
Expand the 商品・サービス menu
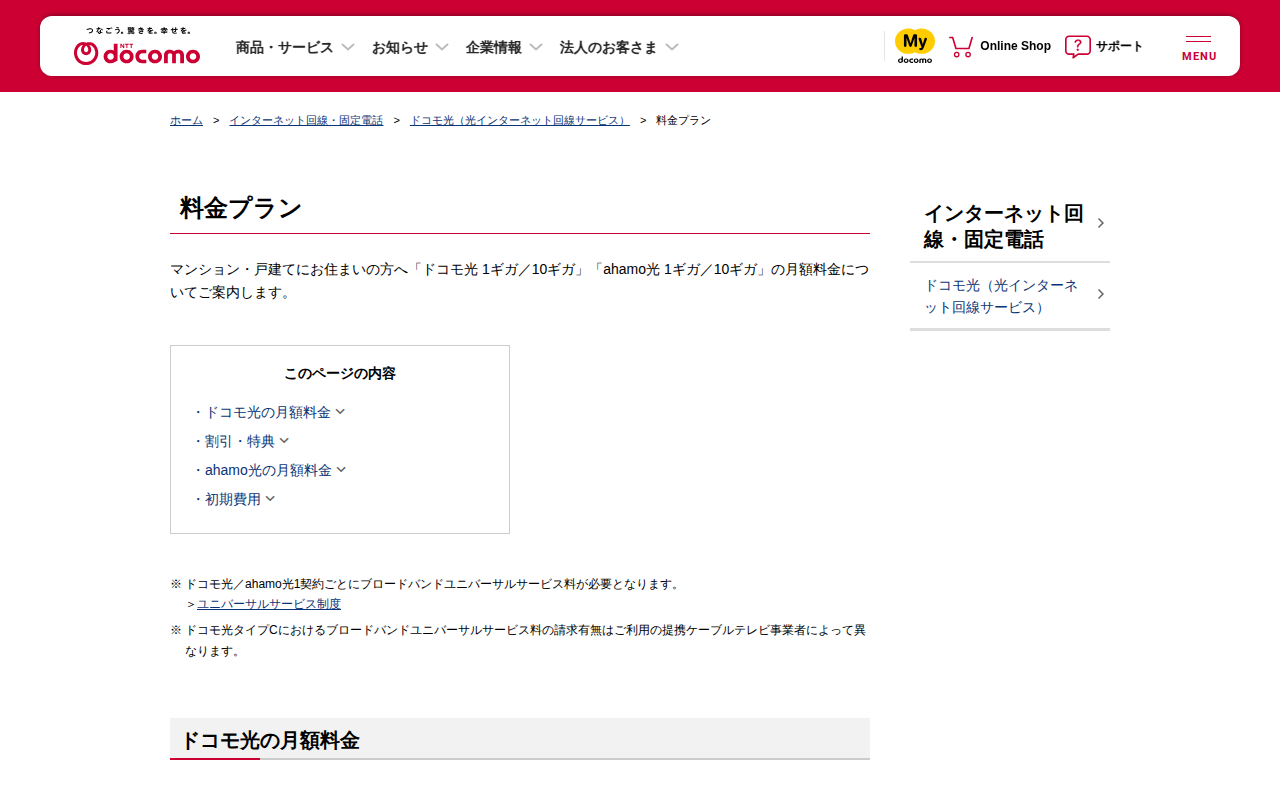point(295,47)
